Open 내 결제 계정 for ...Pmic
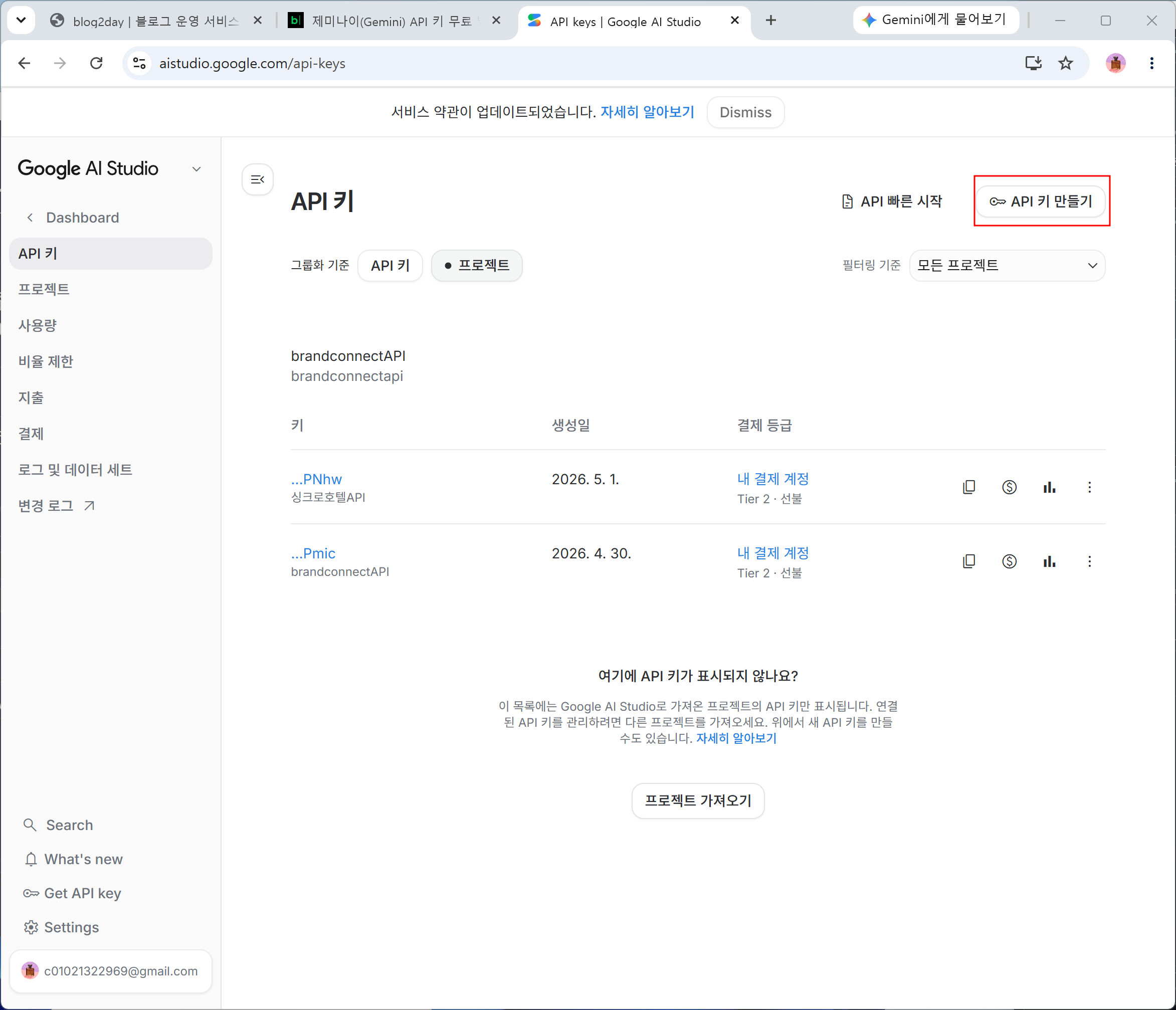1176x1010 pixels. coord(773,553)
